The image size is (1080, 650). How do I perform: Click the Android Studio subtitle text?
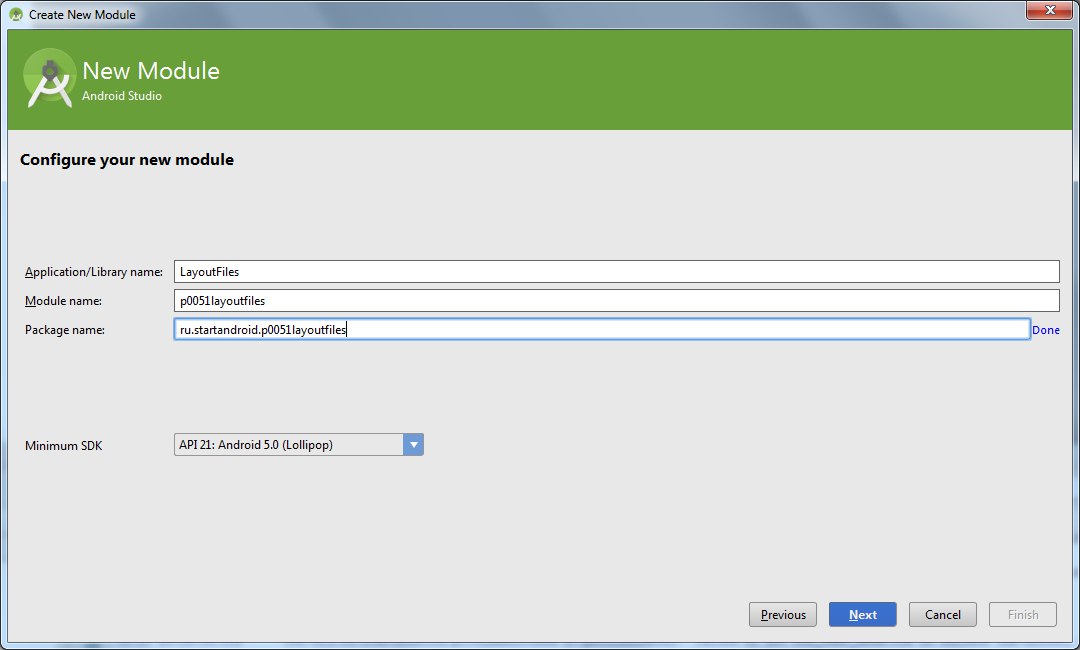122,96
